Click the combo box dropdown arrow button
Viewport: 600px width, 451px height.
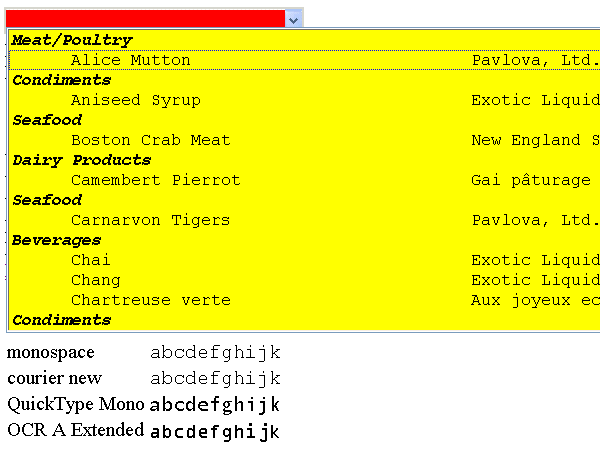pos(293,19)
